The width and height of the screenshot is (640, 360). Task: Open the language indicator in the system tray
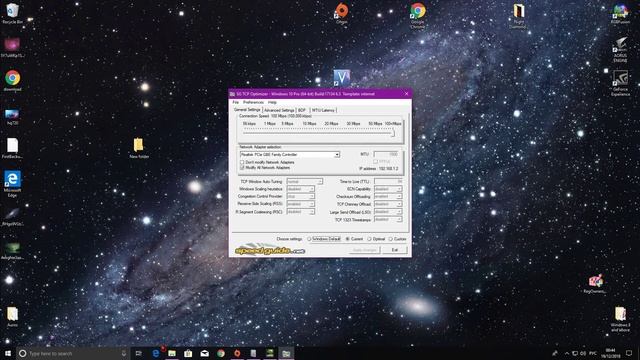593,353
